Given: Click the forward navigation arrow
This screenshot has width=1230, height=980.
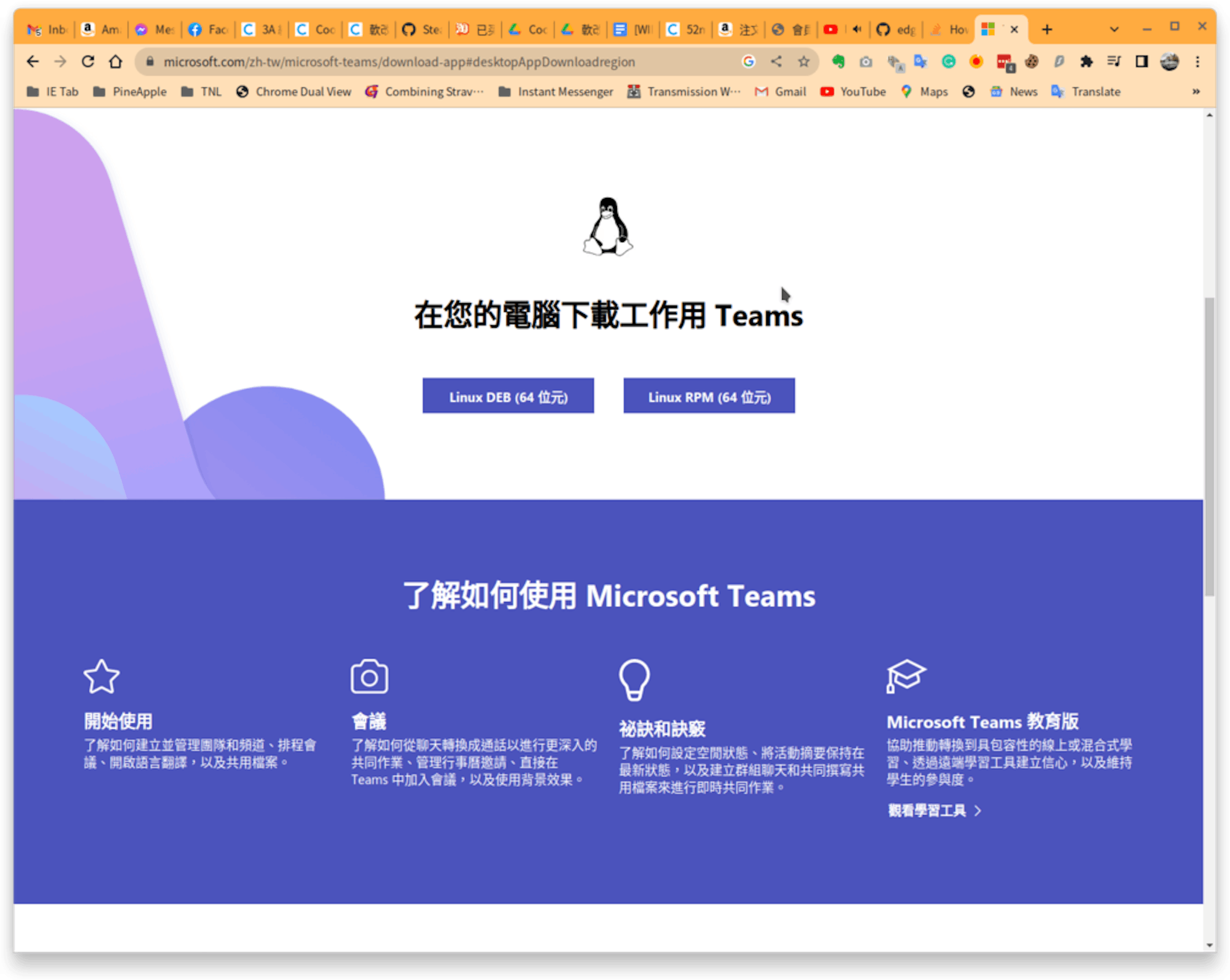Looking at the screenshot, I should click(x=60, y=61).
